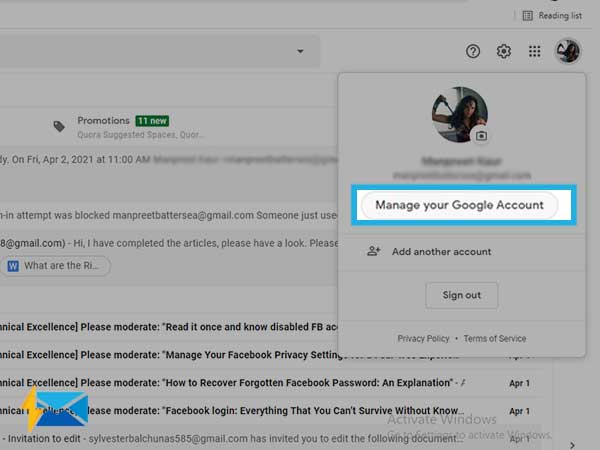Click the Promotions tag icon

[x=59, y=126]
